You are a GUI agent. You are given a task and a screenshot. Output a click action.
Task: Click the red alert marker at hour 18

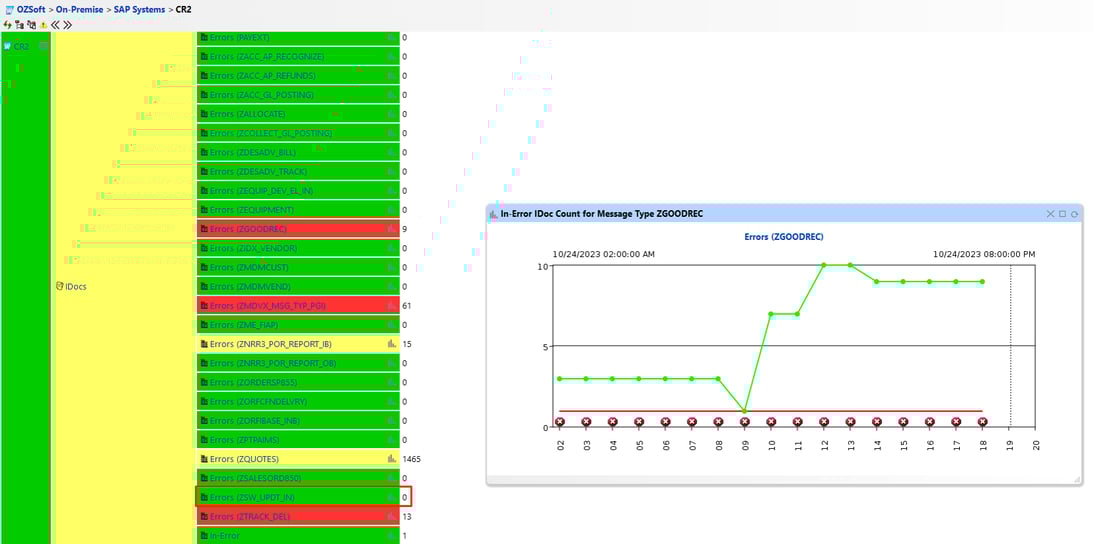pyautogui.click(x=982, y=422)
